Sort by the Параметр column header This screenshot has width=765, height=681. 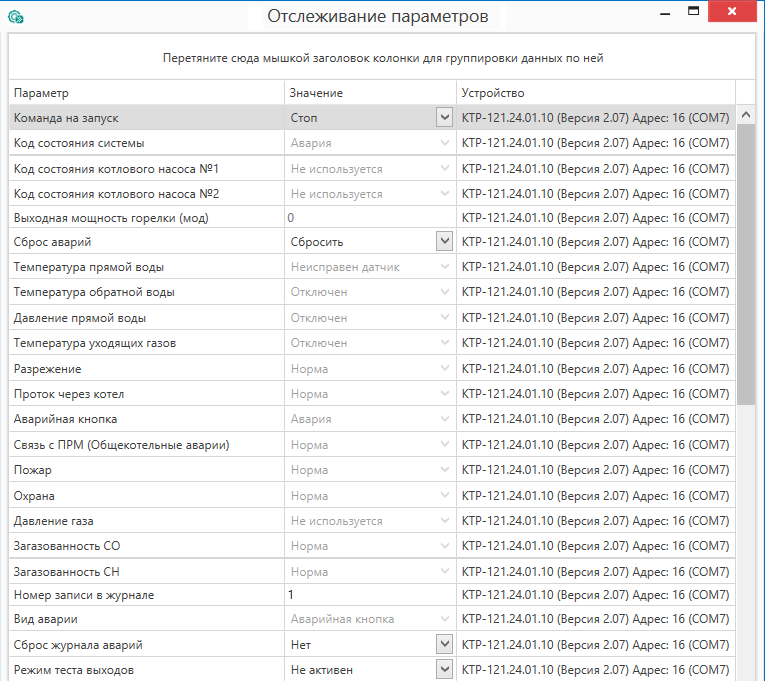(x=147, y=93)
